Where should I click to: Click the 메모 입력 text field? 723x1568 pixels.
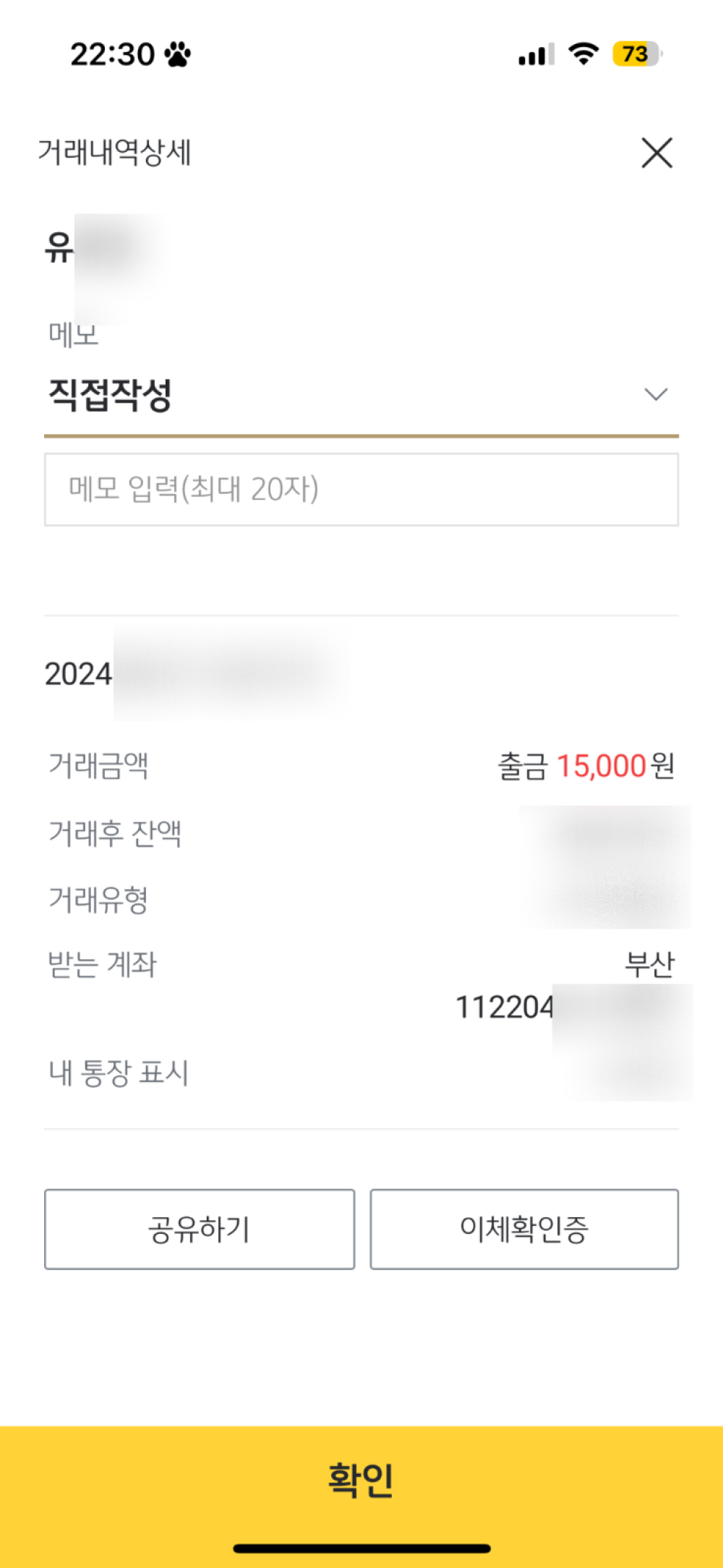coord(361,490)
